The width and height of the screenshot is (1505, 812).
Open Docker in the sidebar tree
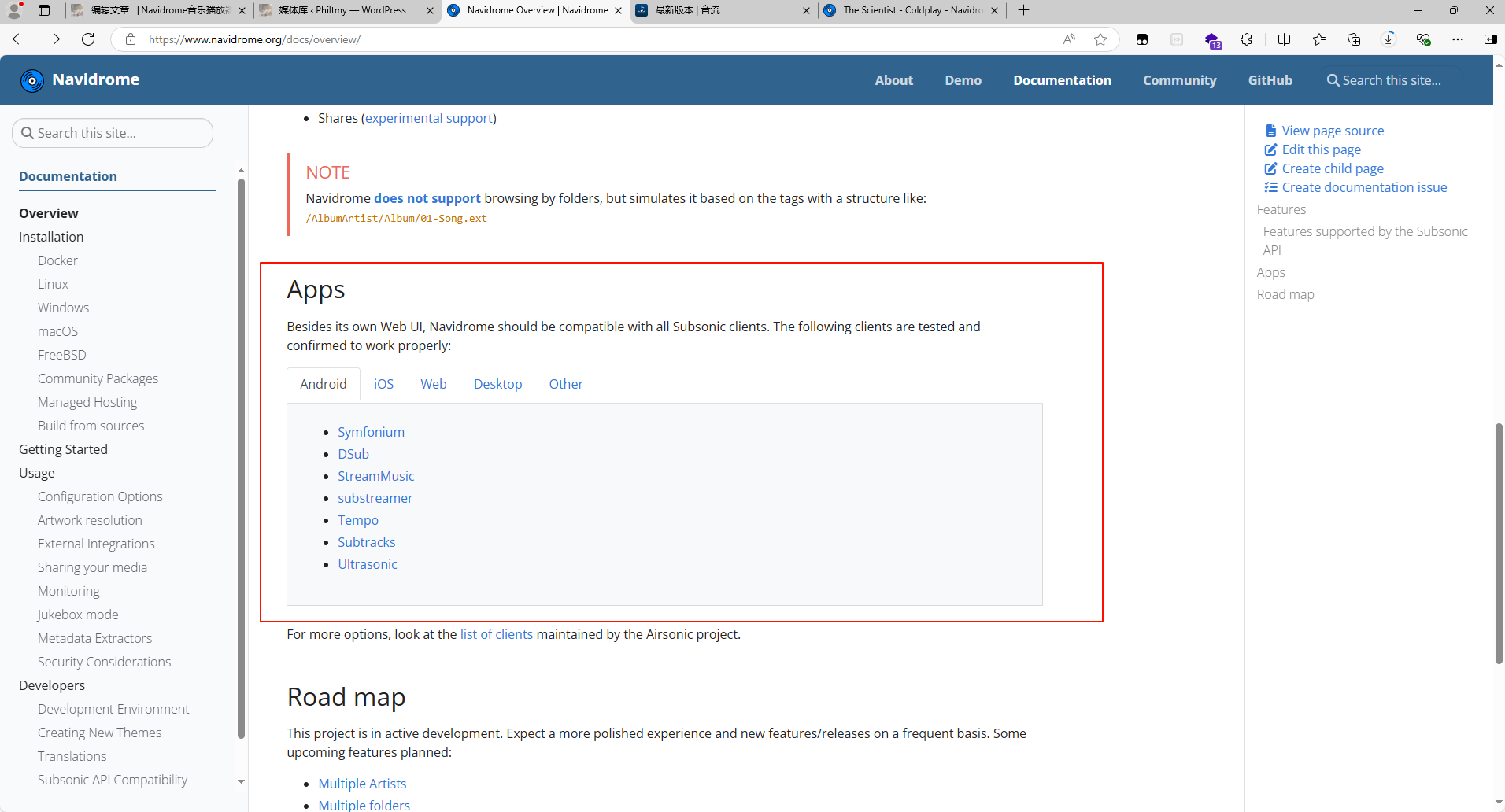(57, 260)
